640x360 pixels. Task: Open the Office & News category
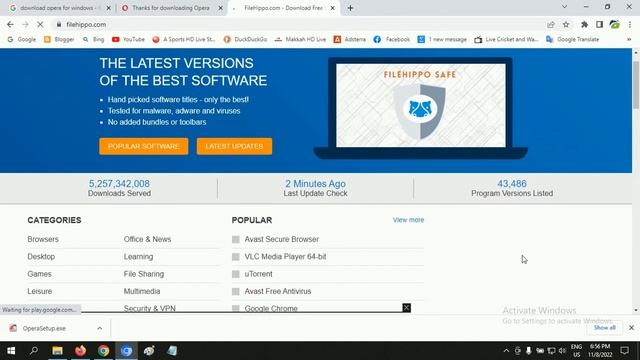point(147,239)
